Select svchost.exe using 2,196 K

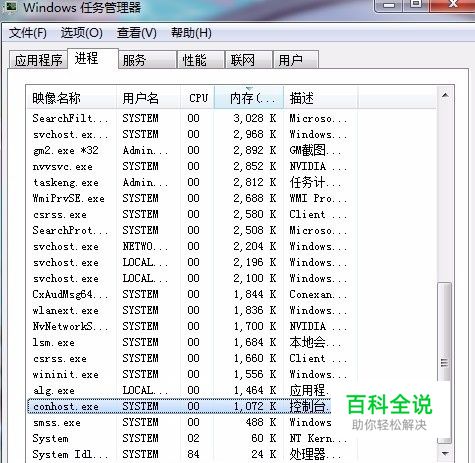[x=232, y=262]
